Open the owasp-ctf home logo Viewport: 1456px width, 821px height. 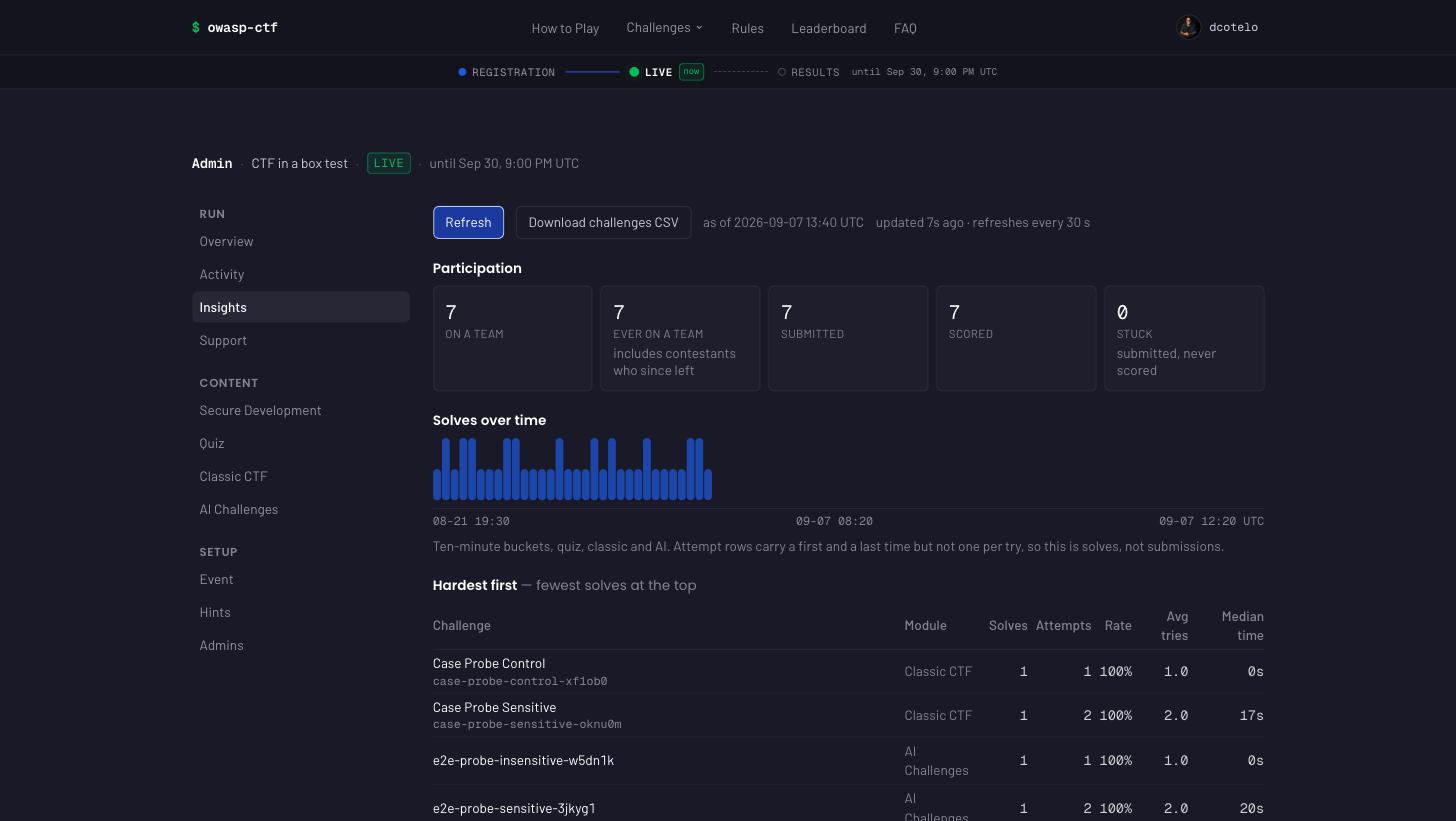(x=235, y=27)
